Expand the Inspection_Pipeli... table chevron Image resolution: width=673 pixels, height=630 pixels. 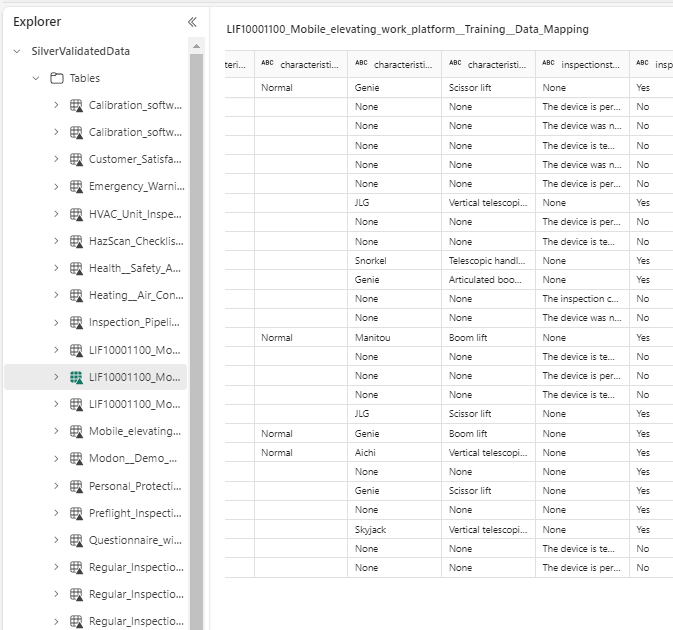(x=56, y=322)
